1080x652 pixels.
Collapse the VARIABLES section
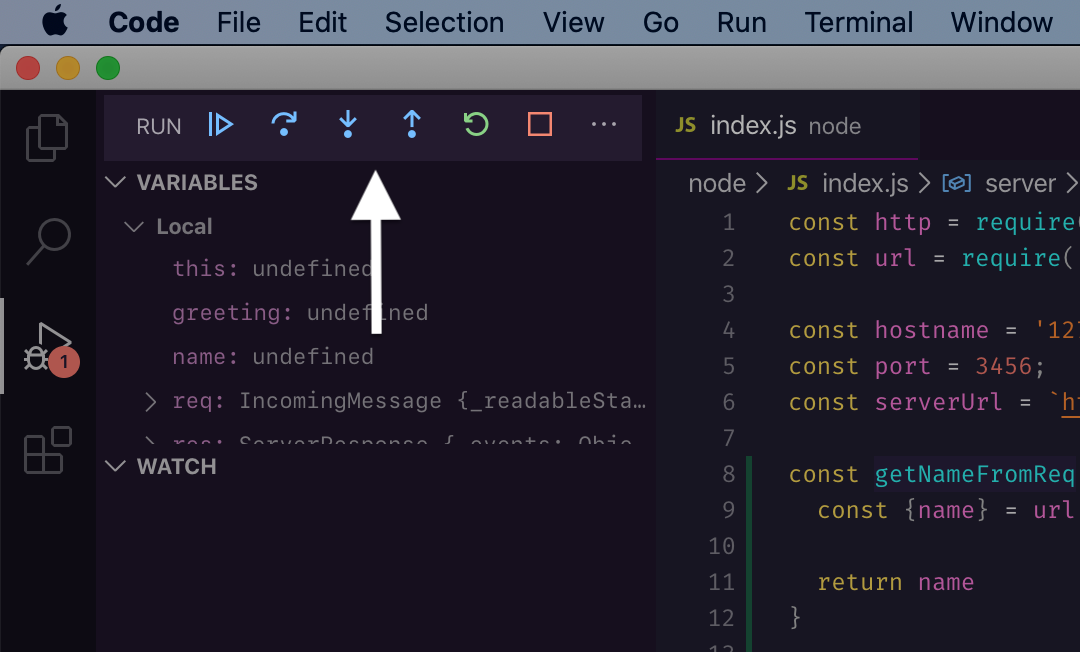[115, 182]
